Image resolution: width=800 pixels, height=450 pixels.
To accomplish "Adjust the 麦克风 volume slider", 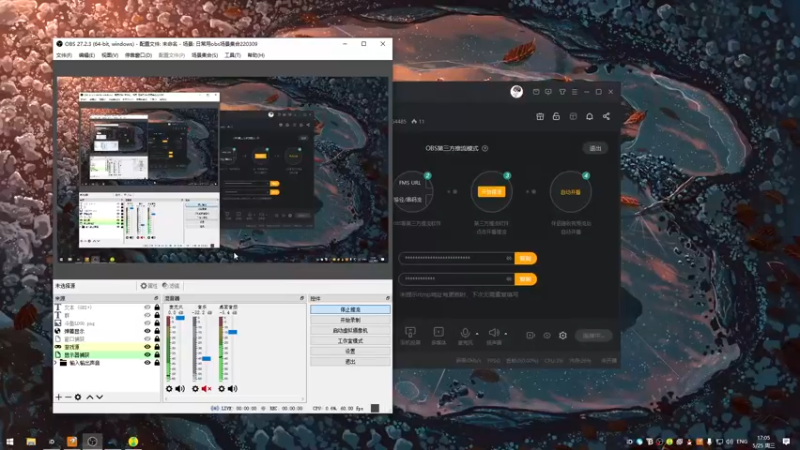I will [x=180, y=318].
